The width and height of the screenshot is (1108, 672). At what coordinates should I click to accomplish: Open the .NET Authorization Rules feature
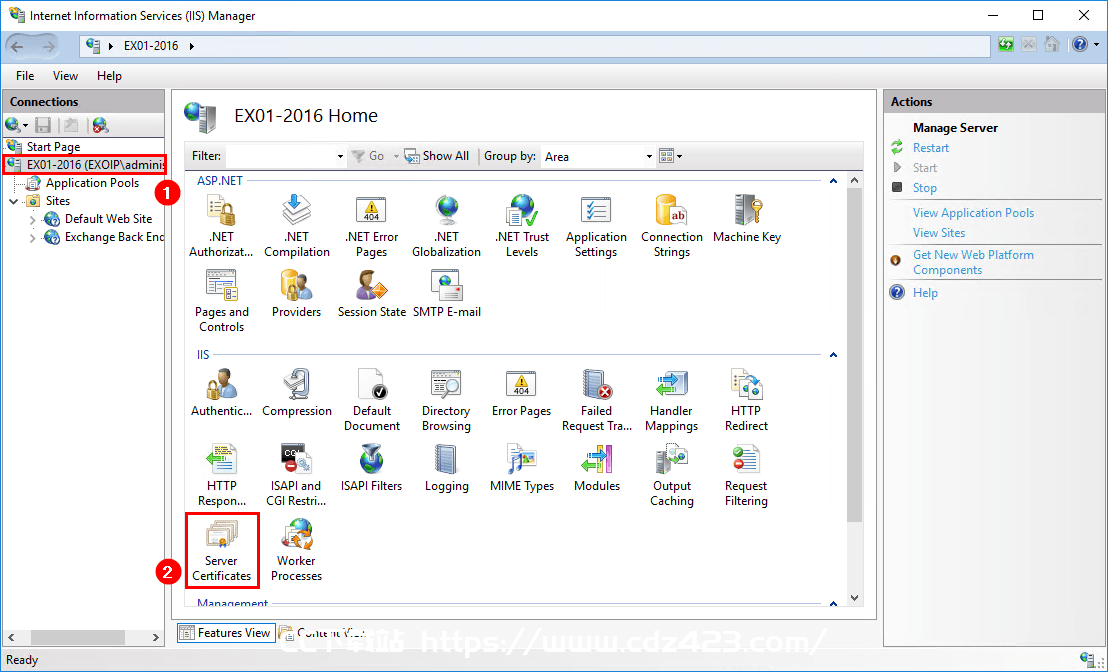(221, 226)
